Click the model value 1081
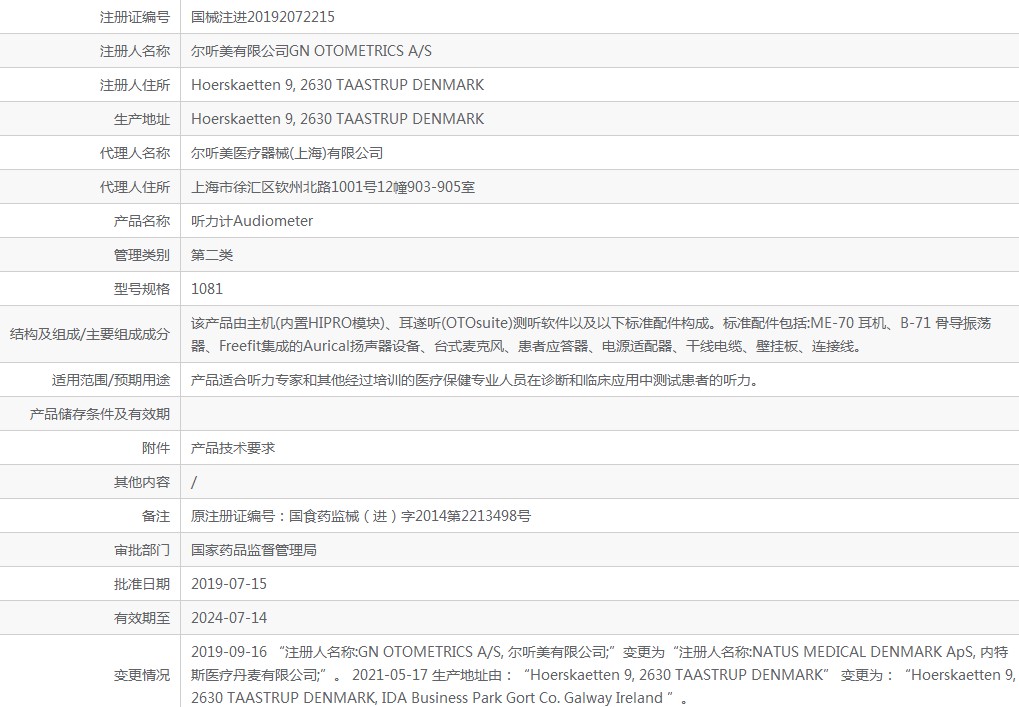This screenshot has width=1019, height=707. 207,289
